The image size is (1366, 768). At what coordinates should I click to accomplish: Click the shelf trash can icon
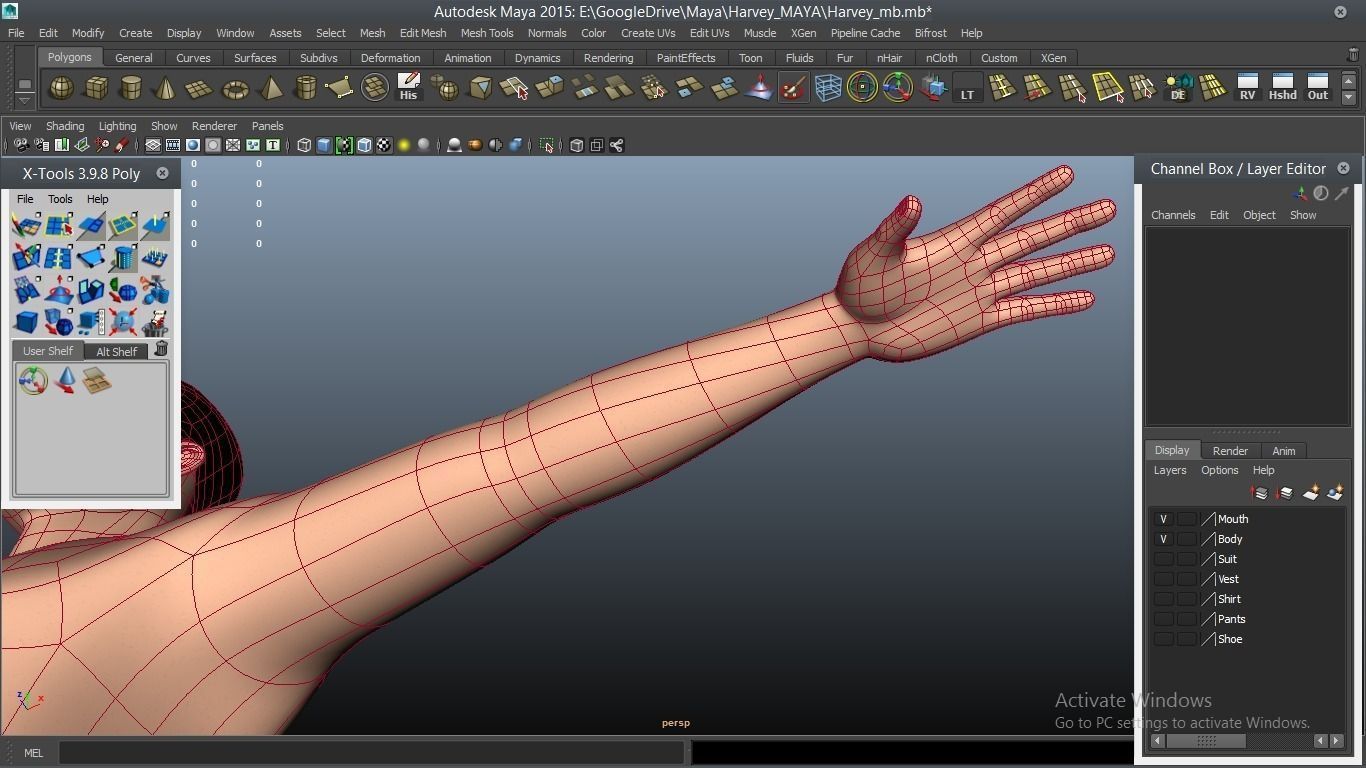pos(1353,57)
